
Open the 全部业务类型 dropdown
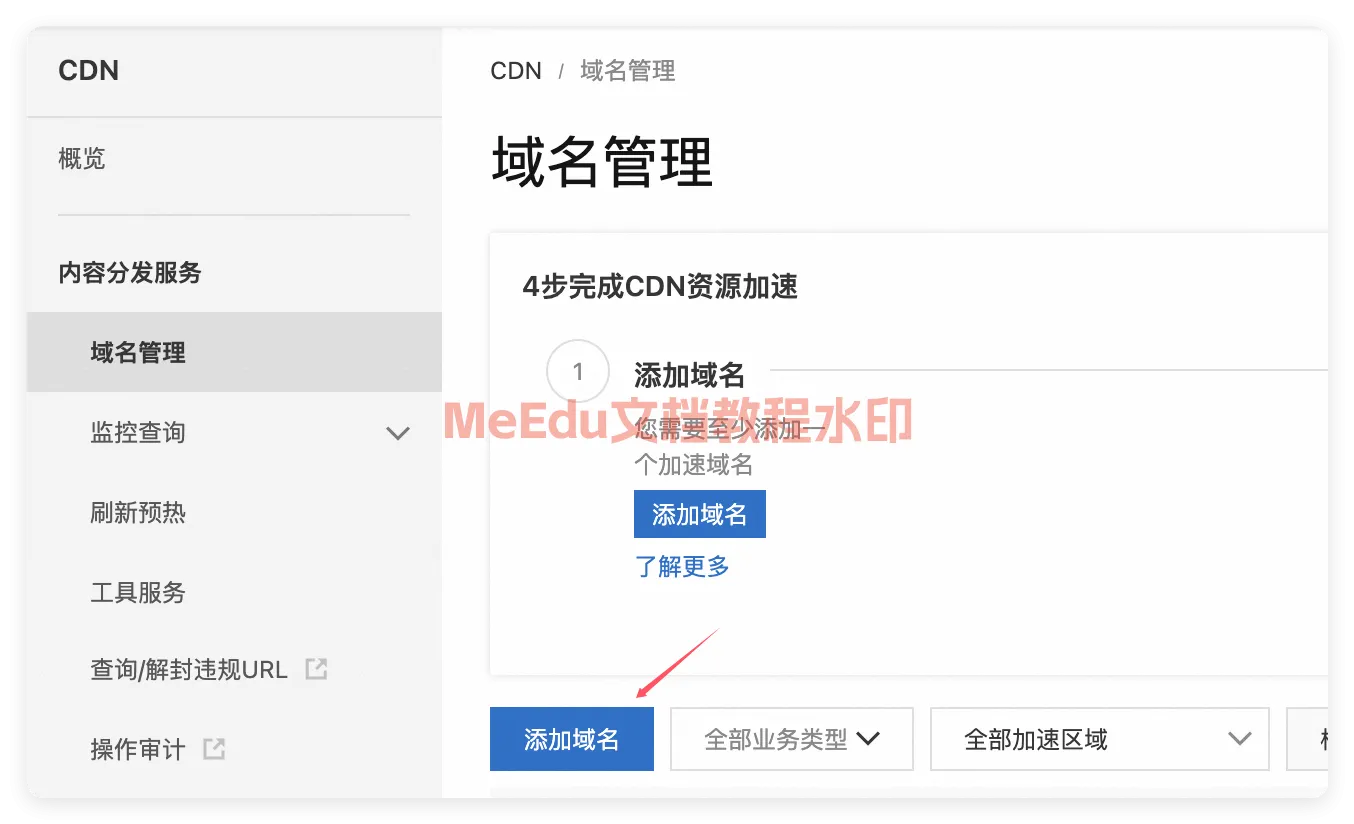point(792,739)
